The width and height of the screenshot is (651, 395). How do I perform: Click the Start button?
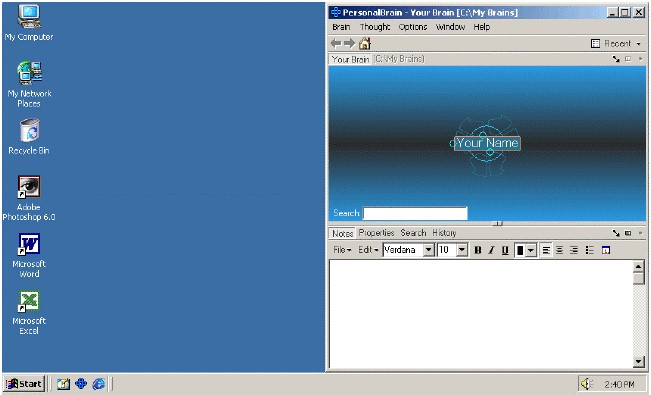[x=24, y=383]
